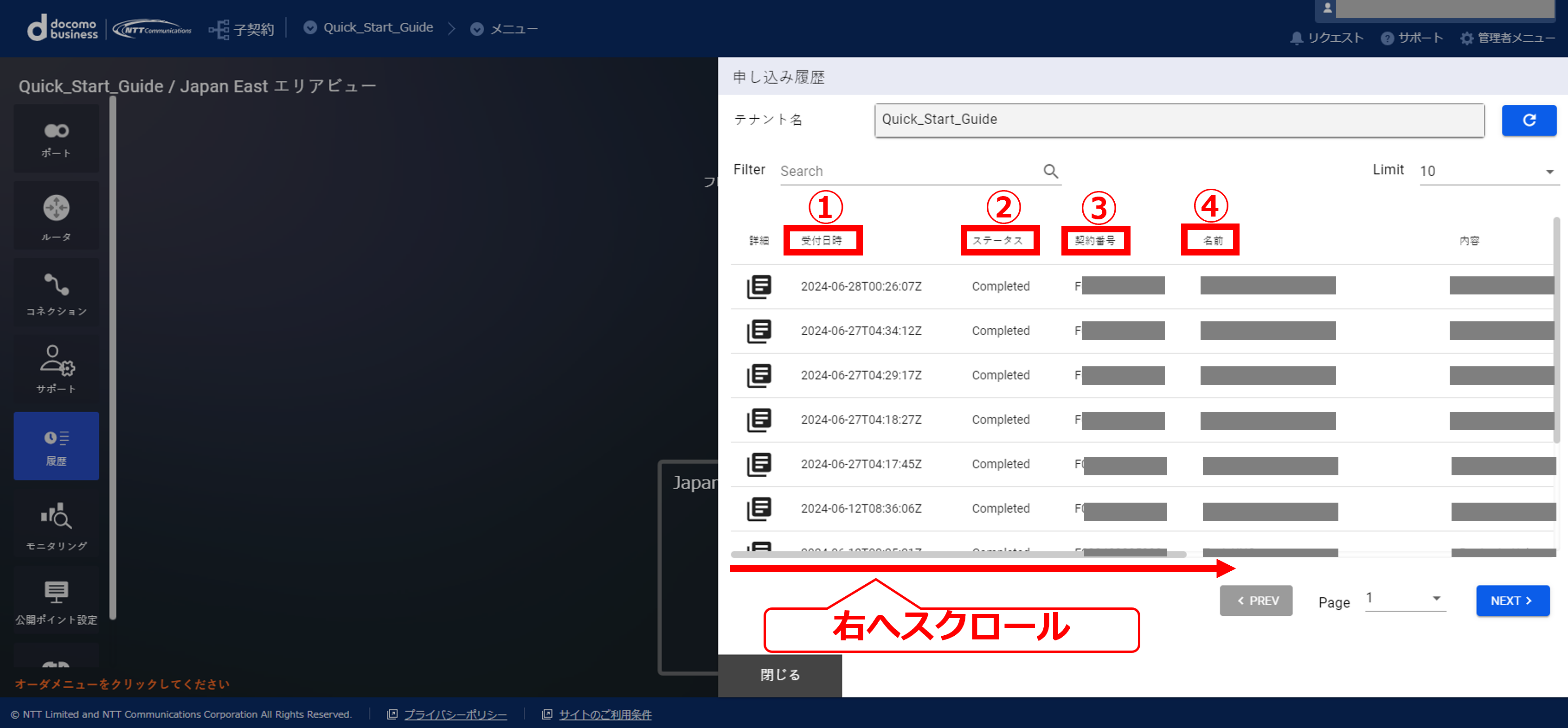Open the Quick_Start_Guide breadcrumb dropdown
The width and height of the screenshot is (1568, 728).
pyautogui.click(x=310, y=28)
